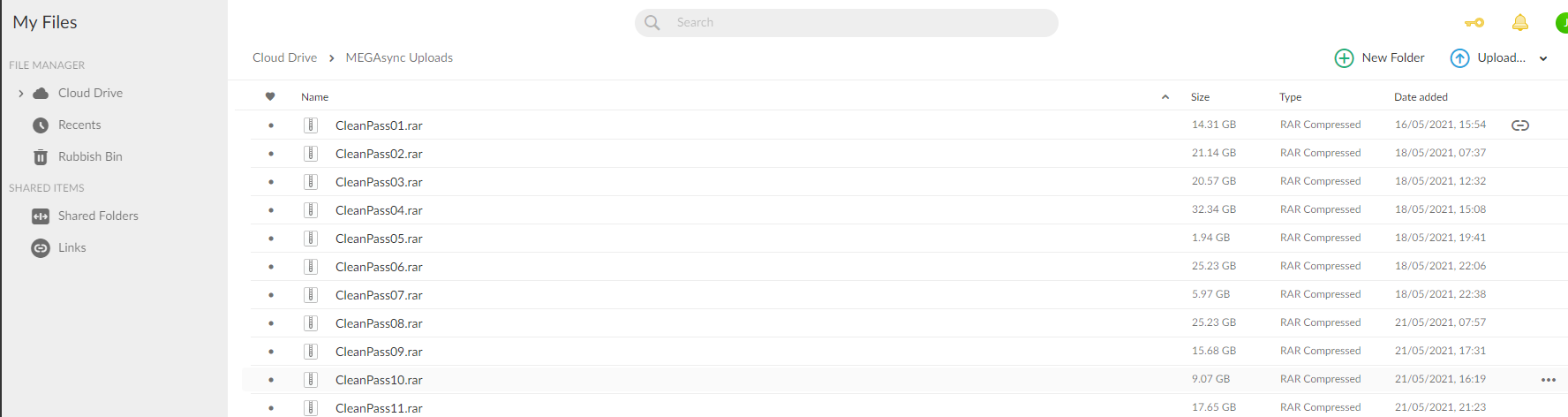Click the link icon on CleanPass01.rar row
The image size is (1568, 417).
click(1519, 125)
